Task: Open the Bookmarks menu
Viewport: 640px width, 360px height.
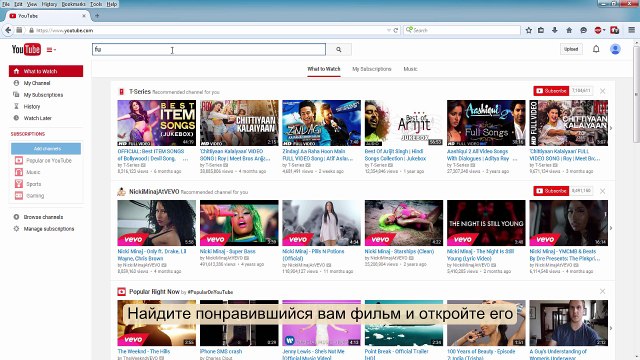Action: pyautogui.click(x=73, y=4)
